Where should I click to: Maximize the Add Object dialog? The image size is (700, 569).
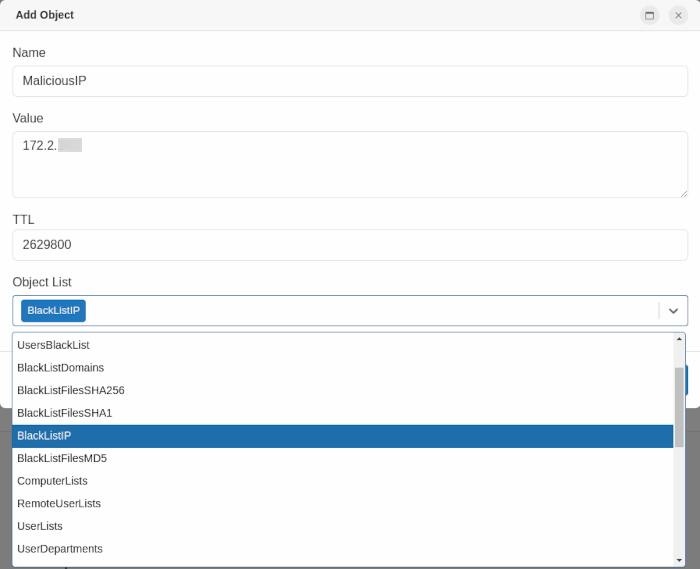click(x=649, y=15)
